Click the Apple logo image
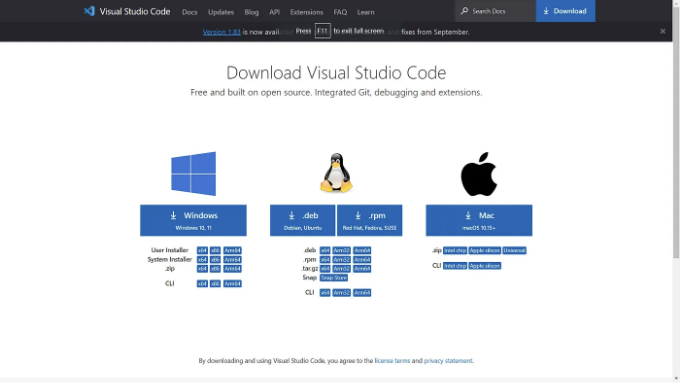 (479, 174)
